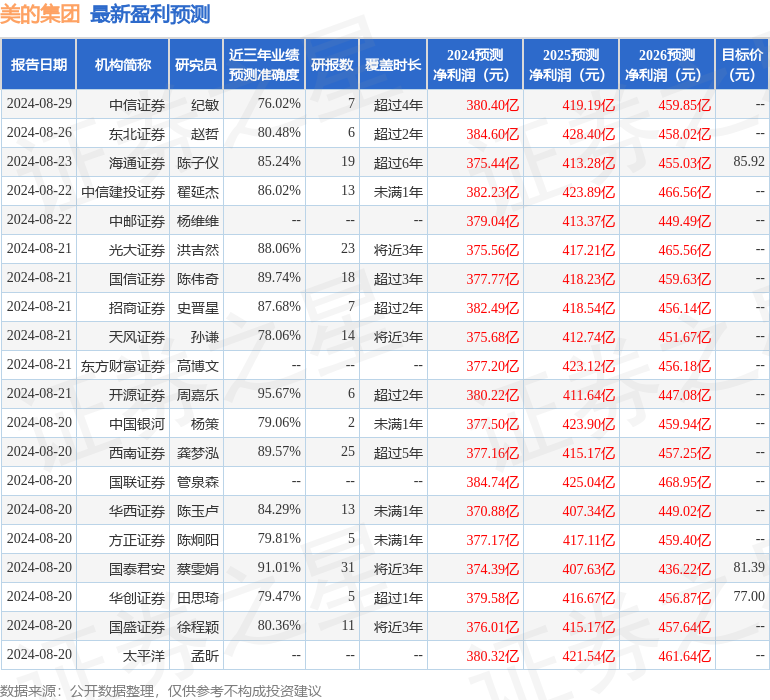The height and width of the screenshot is (700, 770).
Task: Click researcher name 史晋星
Action: click(x=198, y=308)
